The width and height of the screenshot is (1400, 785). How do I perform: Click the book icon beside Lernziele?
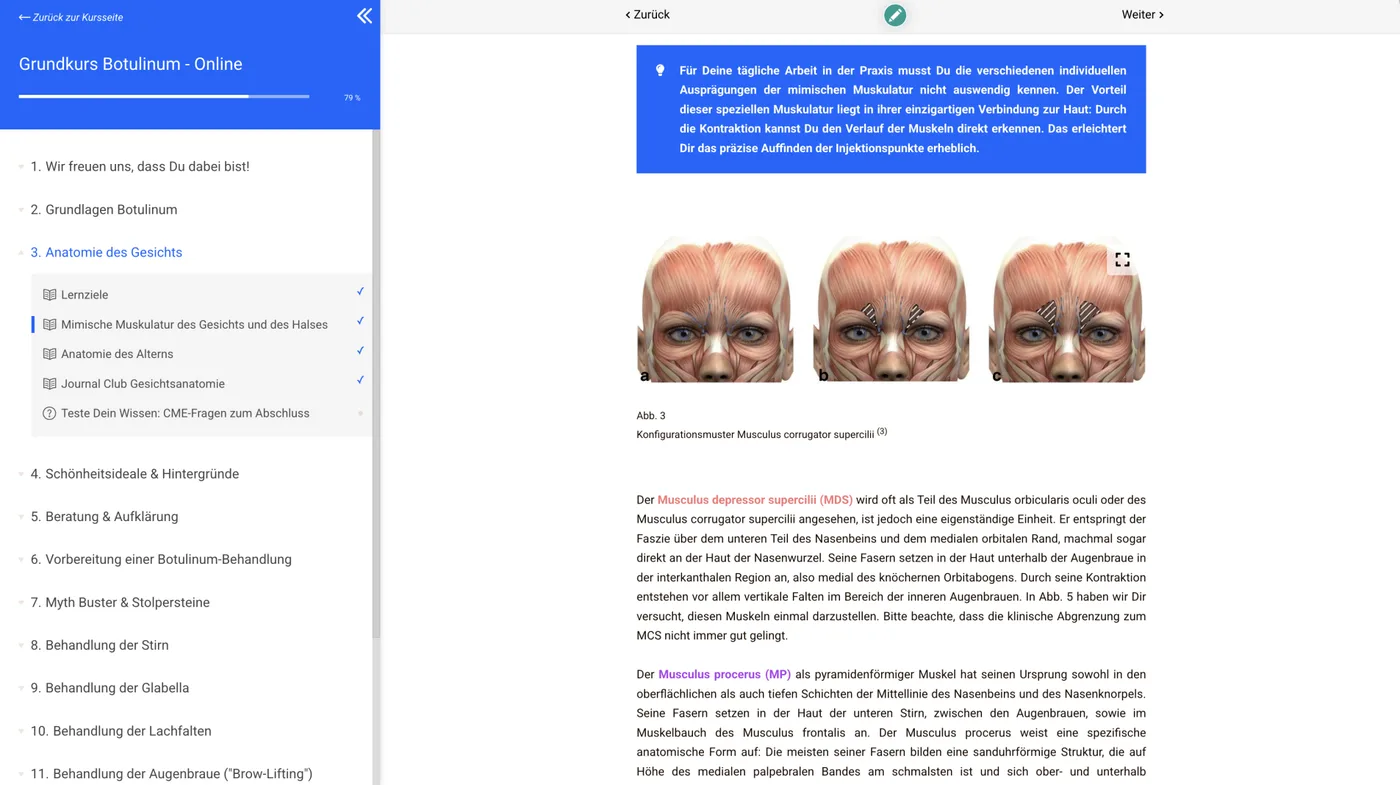49,295
